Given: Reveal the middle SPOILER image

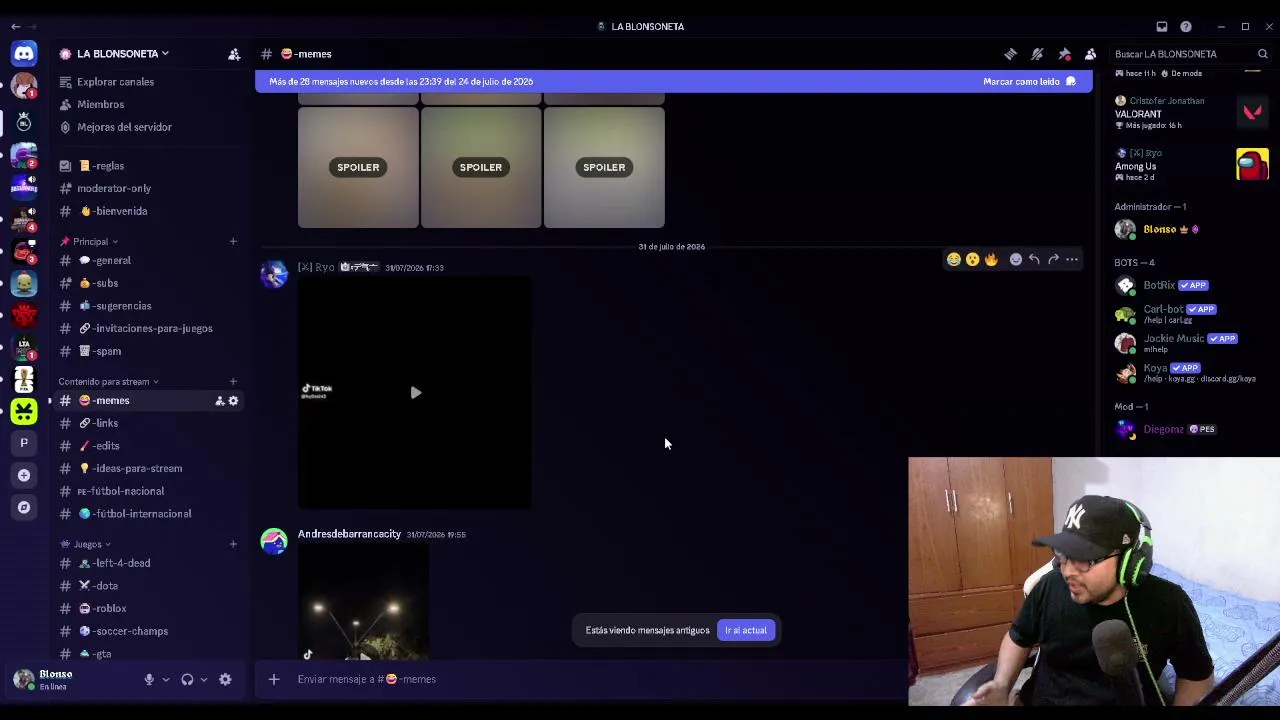Looking at the screenshot, I should pos(481,167).
